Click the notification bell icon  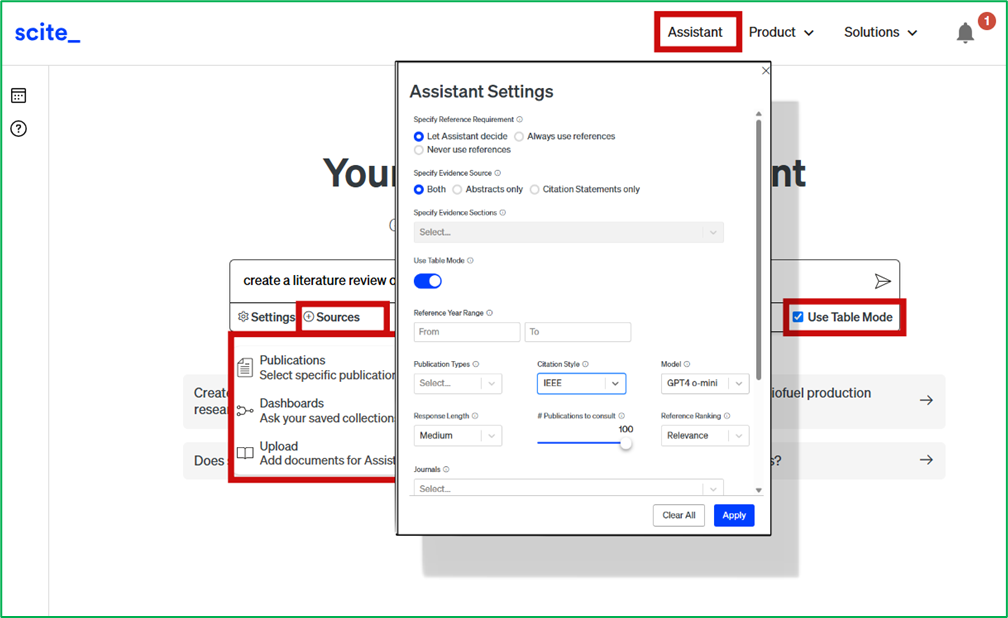965,34
